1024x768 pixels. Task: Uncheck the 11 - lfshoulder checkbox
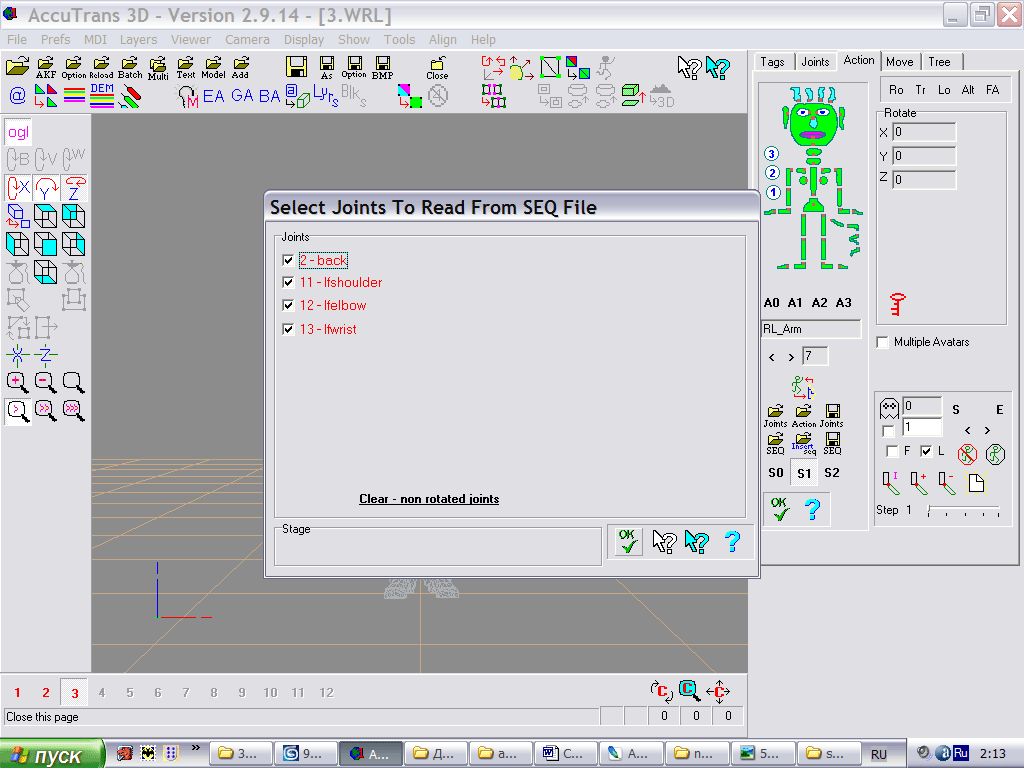[288, 282]
